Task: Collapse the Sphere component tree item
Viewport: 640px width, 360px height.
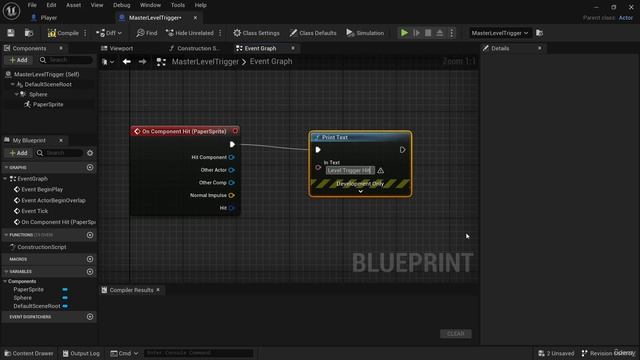Action: pos(17,94)
